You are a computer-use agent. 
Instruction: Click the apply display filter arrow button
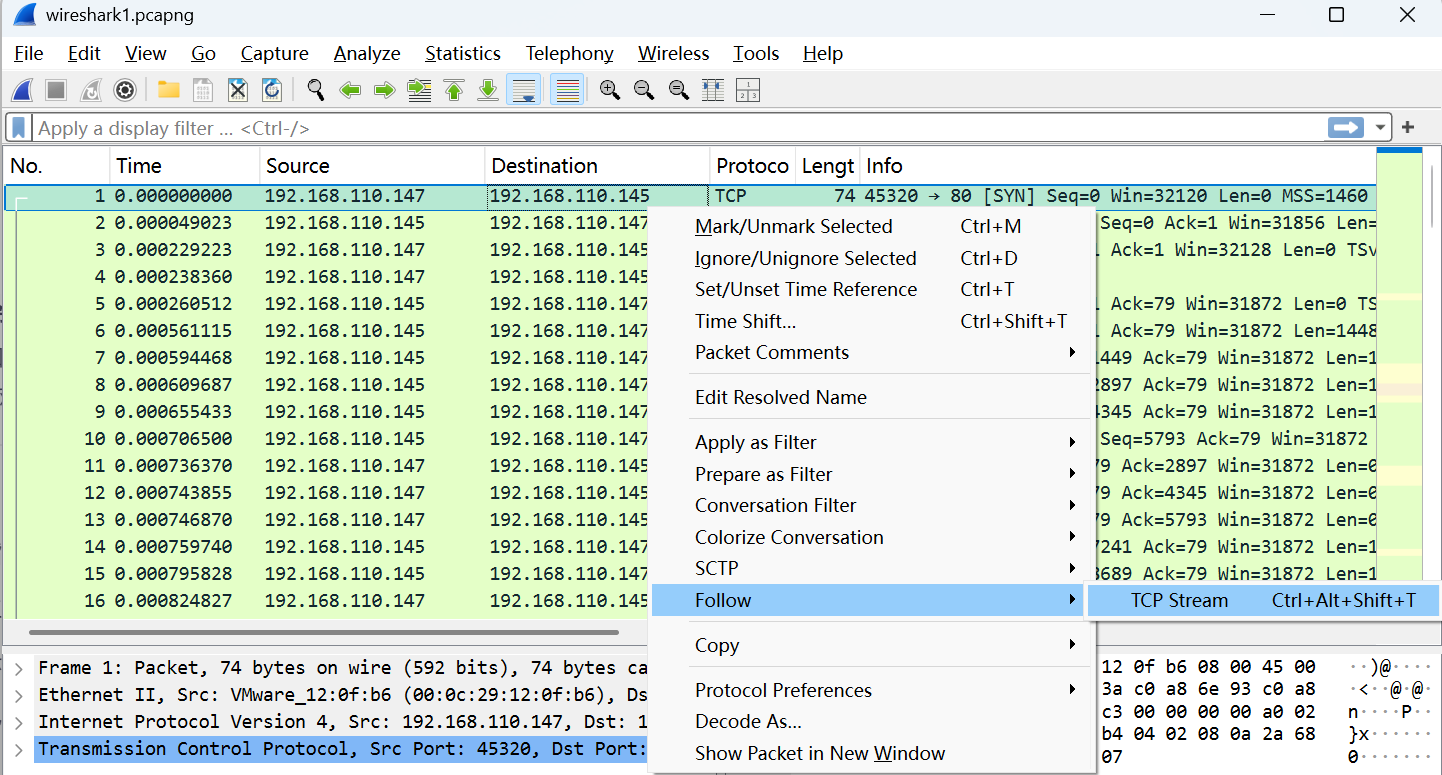click(1345, 128)
